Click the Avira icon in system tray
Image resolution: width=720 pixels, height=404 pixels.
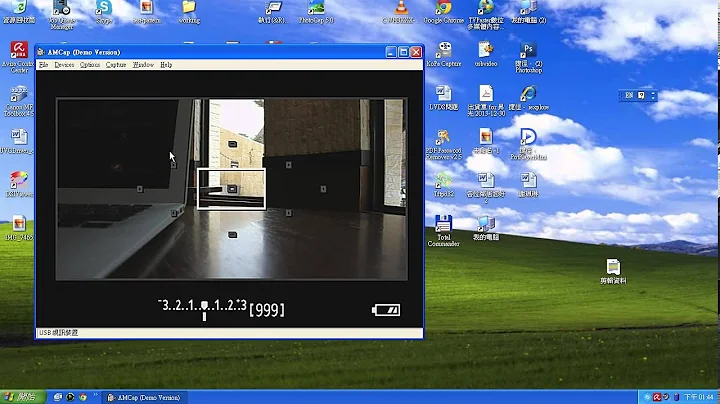coord(657,397)
